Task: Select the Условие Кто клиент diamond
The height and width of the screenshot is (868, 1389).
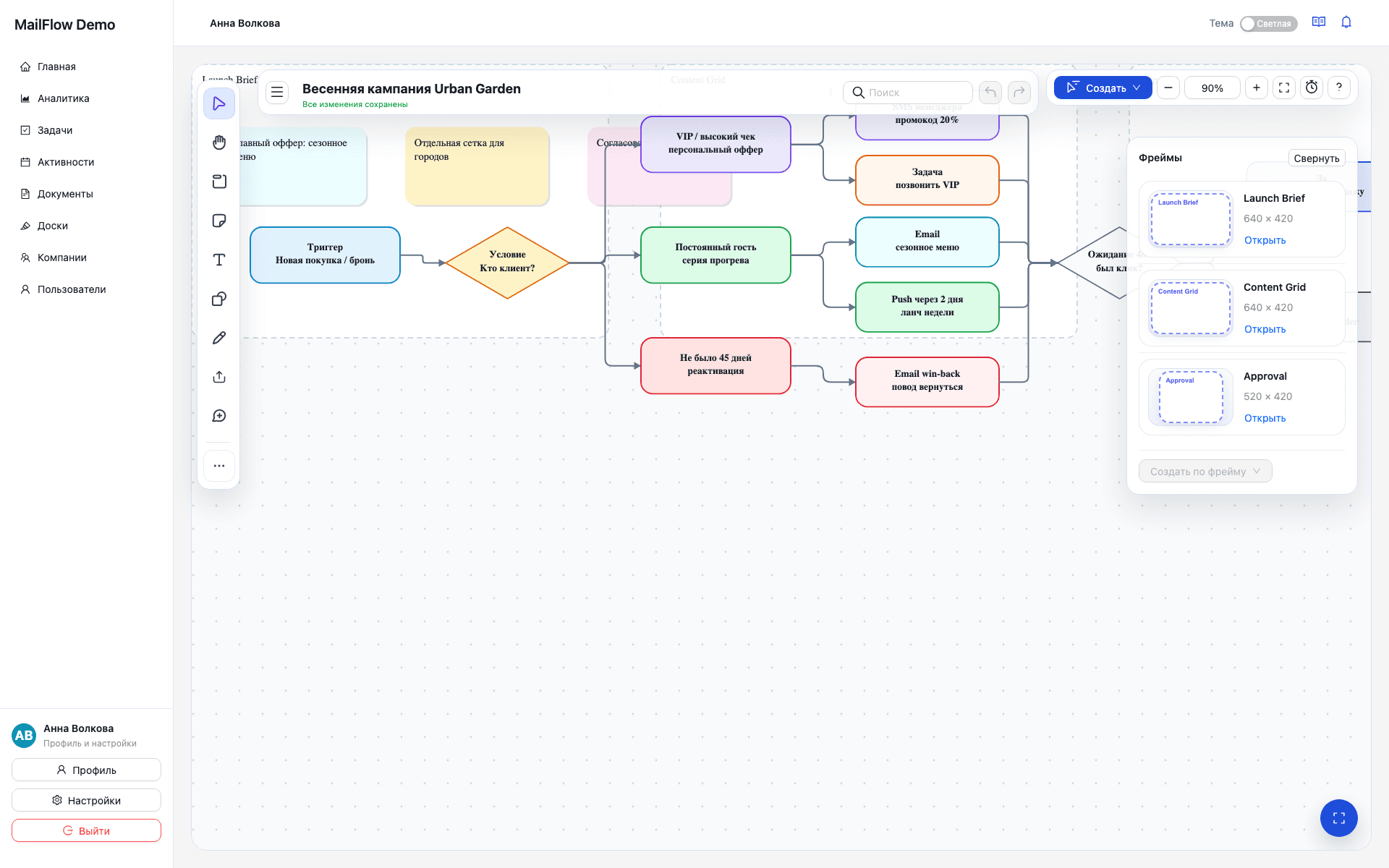Action: tap(507, 263)
